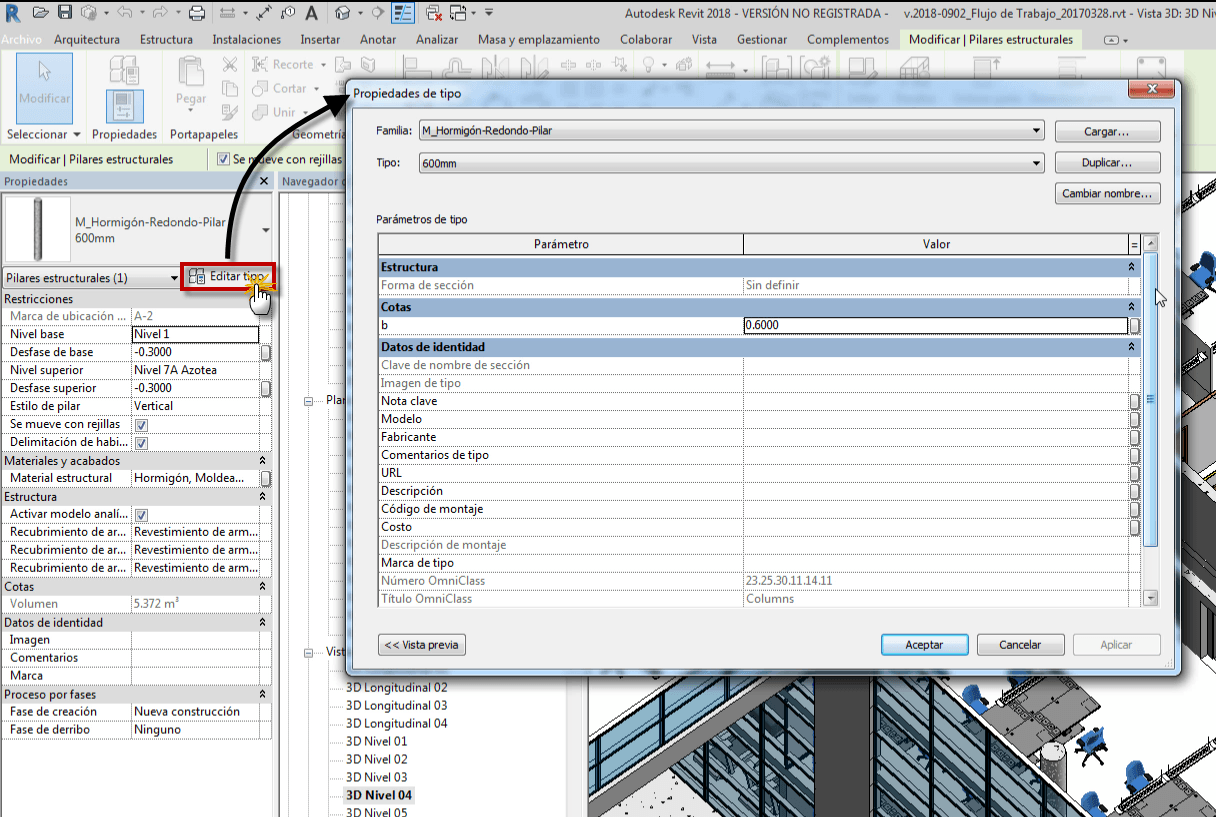Open the Tipo 600mm dropdown
1216x817 pixels.
[x=1037, y=163]
